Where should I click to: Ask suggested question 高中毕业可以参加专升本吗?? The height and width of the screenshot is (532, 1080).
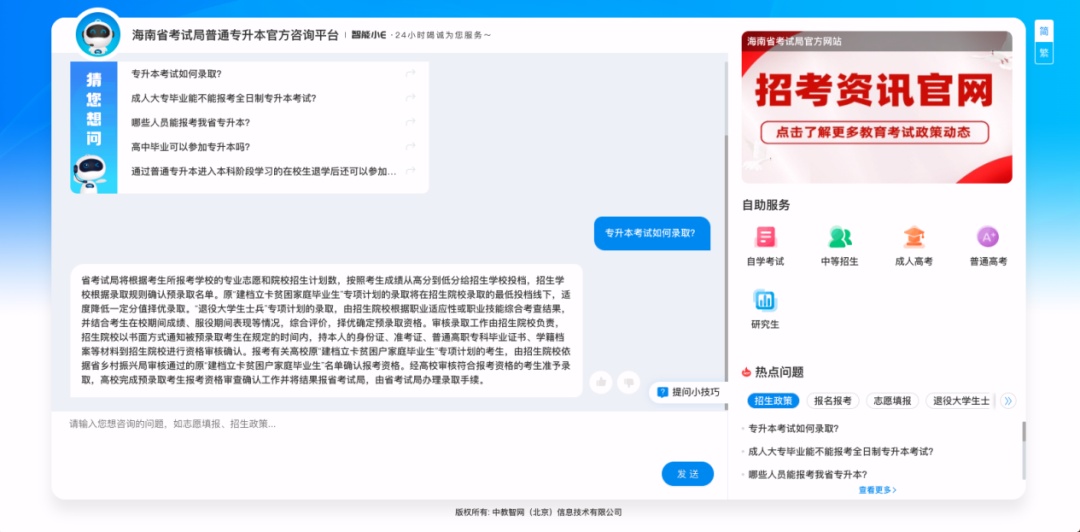click(x=191, y=146)
